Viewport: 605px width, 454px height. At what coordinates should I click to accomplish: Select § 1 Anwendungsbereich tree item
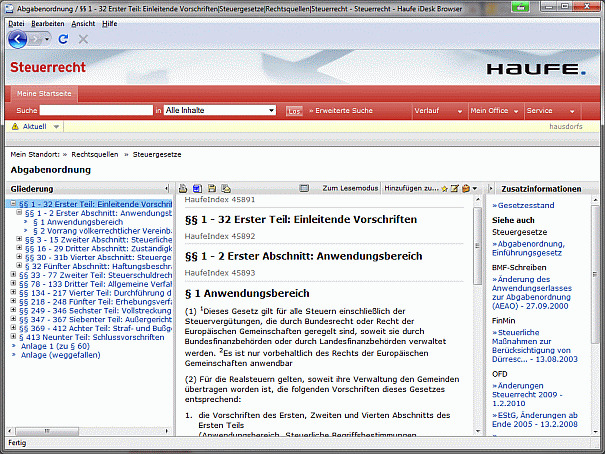[78, 222]
